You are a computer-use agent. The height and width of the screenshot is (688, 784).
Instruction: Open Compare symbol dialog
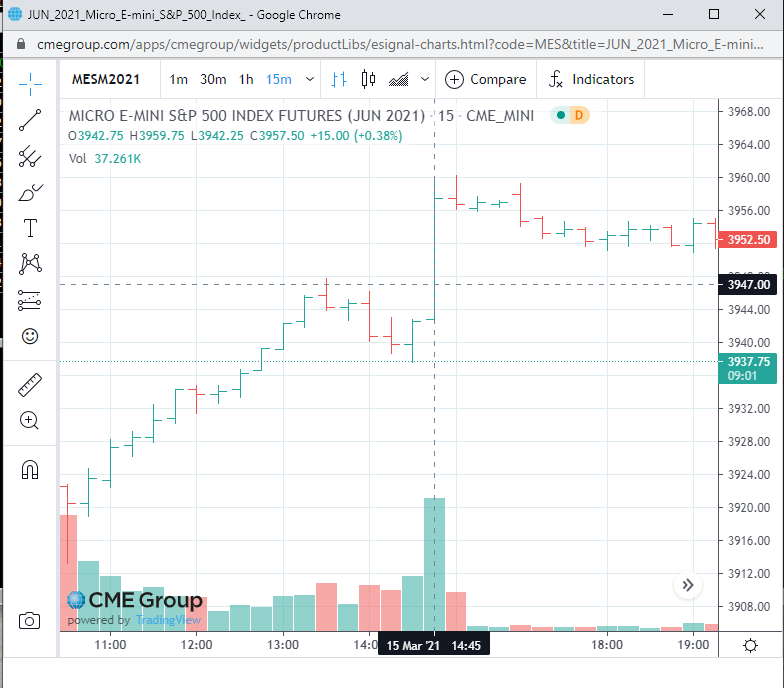tap(486, 80)
